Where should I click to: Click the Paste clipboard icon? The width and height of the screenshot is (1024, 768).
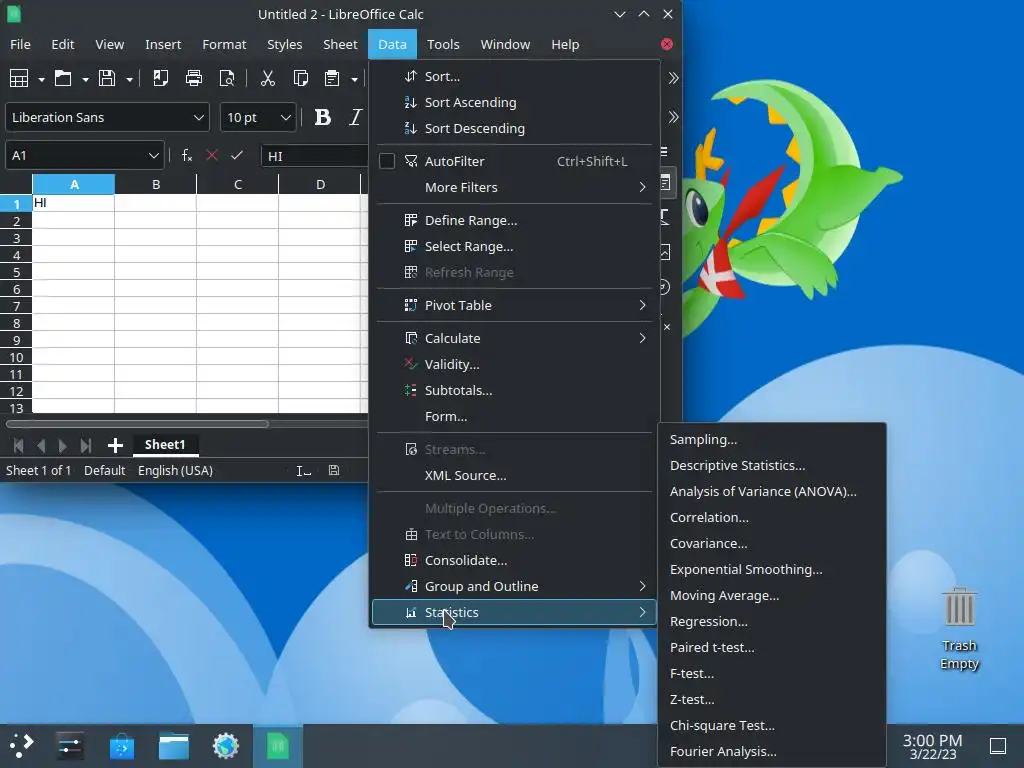point(332,78)
